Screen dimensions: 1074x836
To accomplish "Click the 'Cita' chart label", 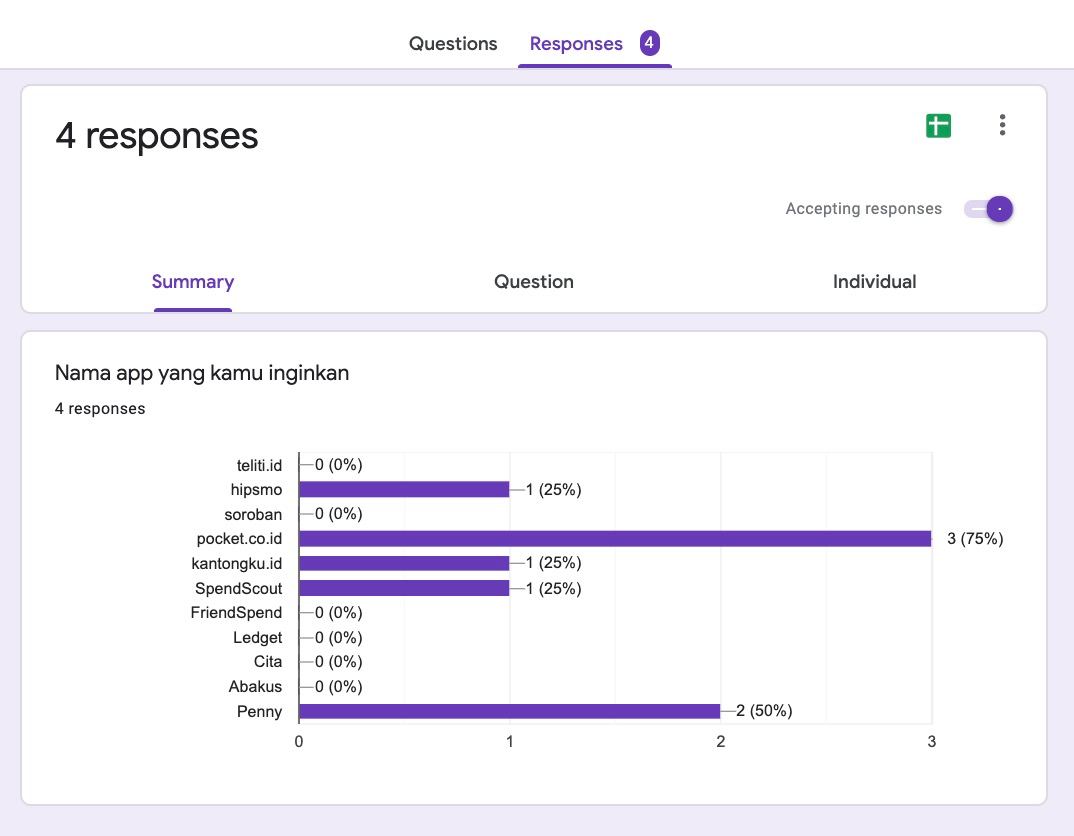I will [x=268, y=661].
